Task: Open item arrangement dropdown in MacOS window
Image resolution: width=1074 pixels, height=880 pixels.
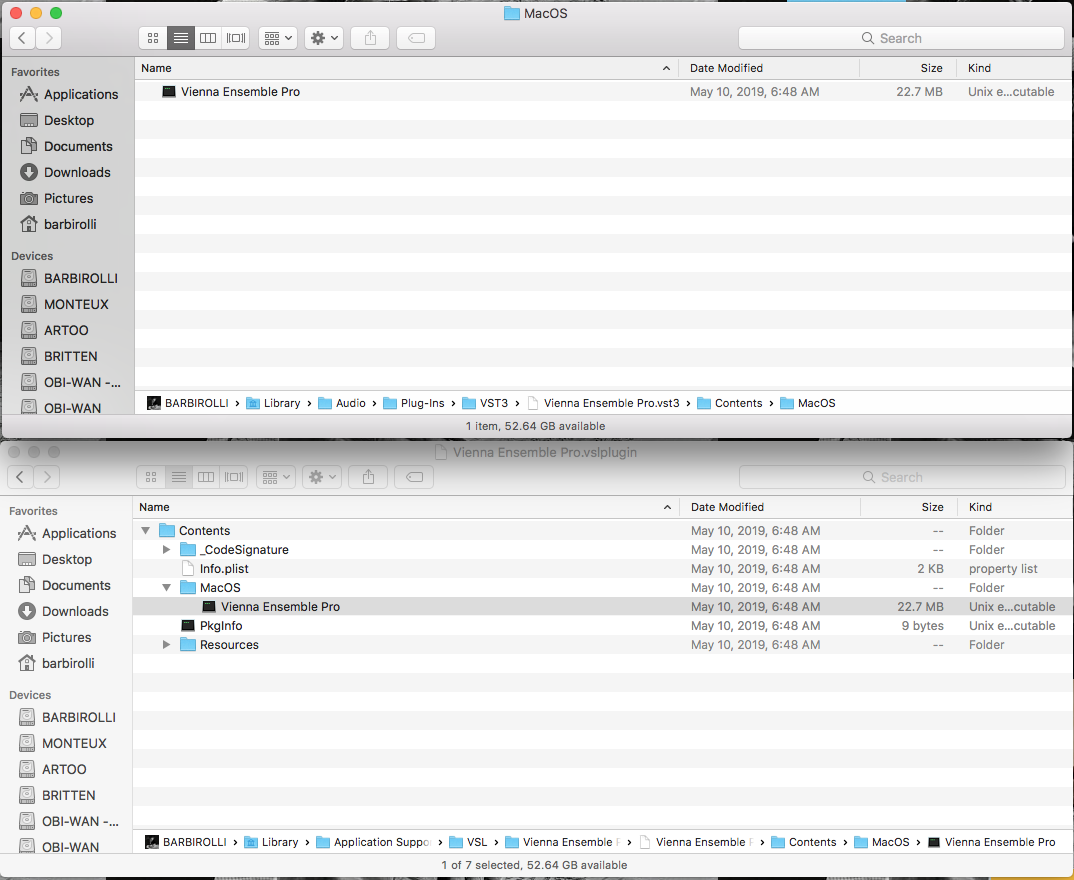Action: click(x=277, y=38)
